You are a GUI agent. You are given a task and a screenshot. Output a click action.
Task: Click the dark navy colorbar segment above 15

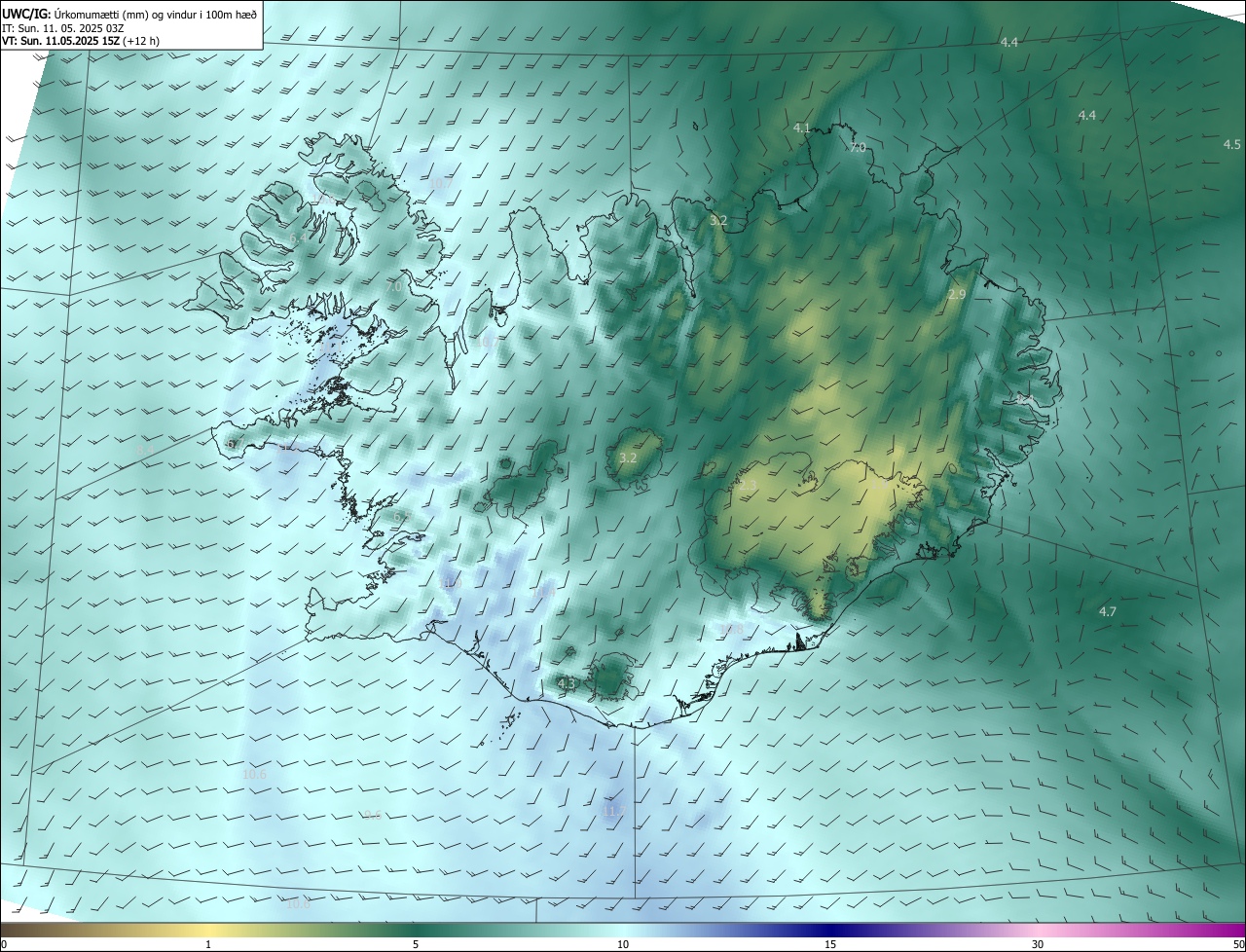[830, 930]
